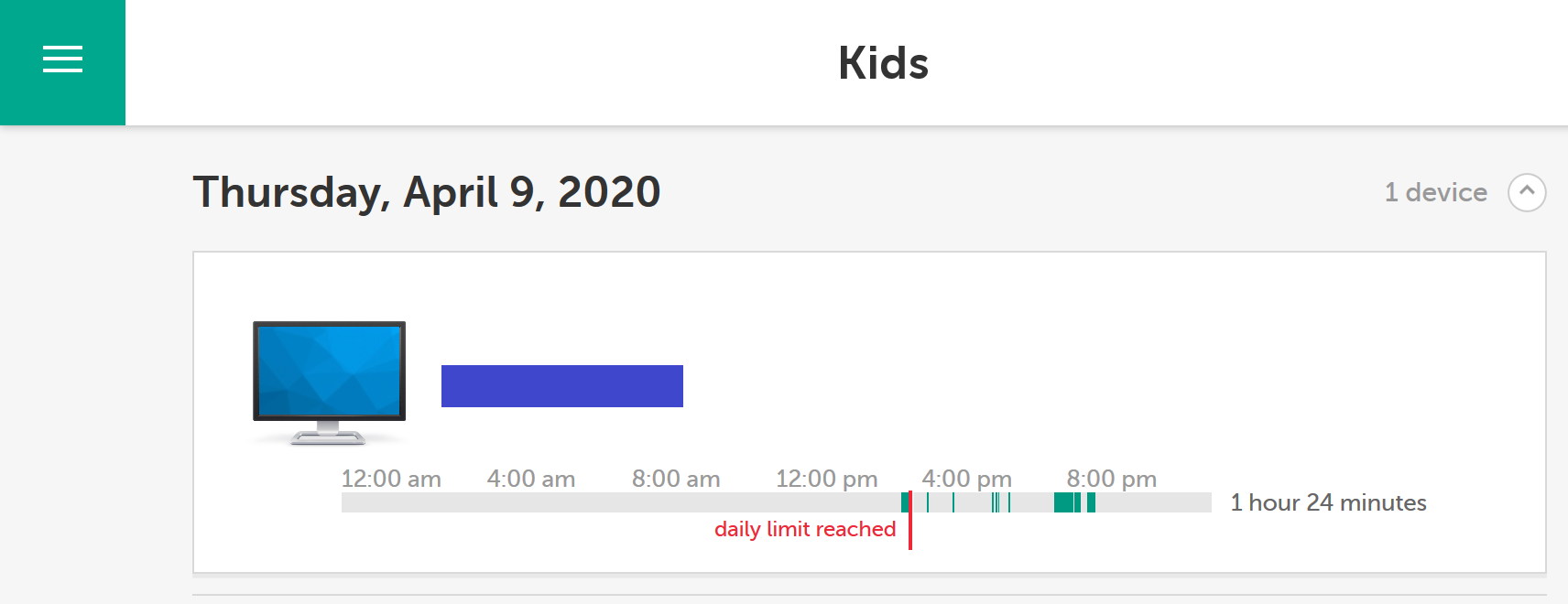
Task: Click the first green usage block left of the red line
Action: (905, 502)
